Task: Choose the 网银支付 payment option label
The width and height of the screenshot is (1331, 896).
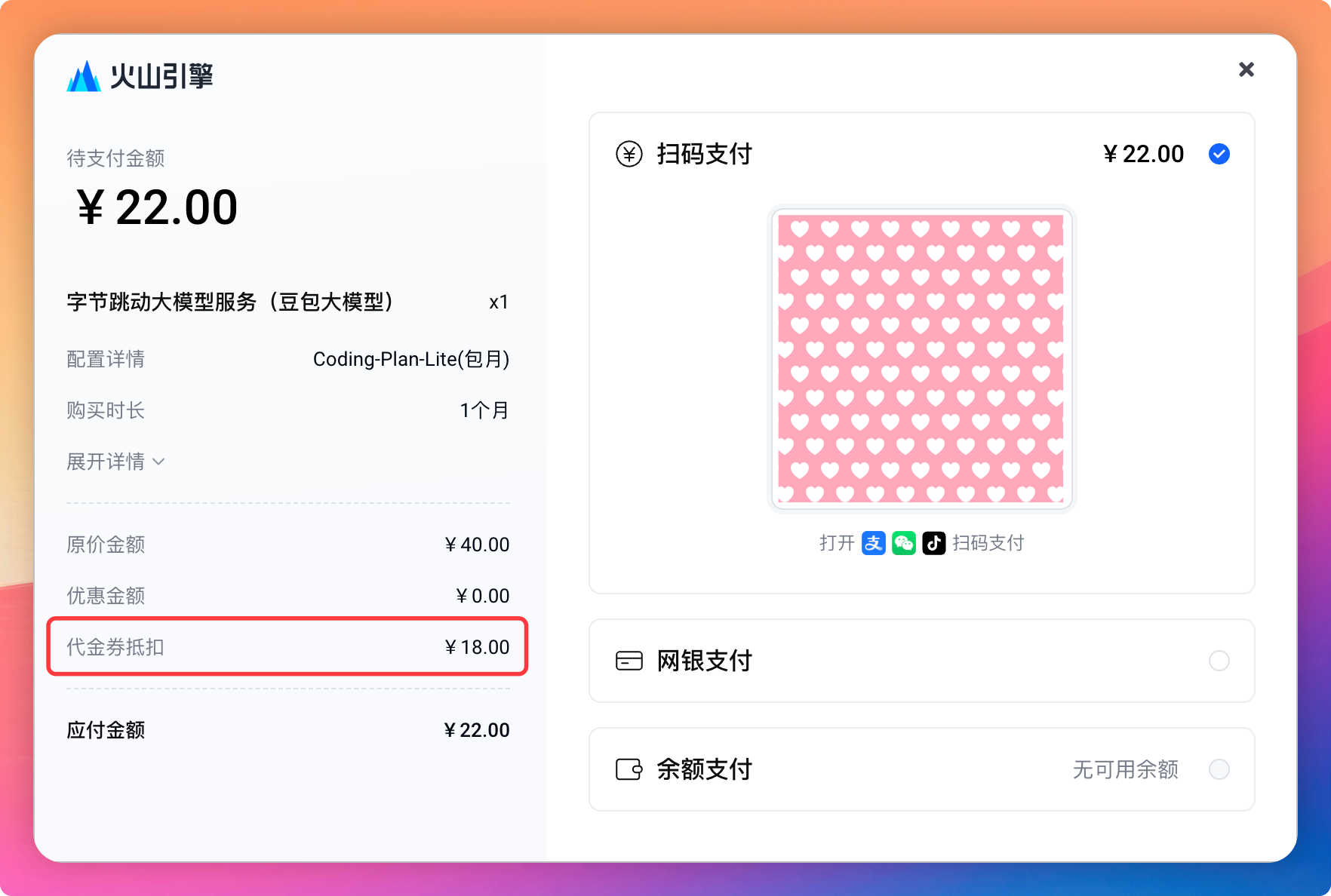Action: [x=704, y=661]
